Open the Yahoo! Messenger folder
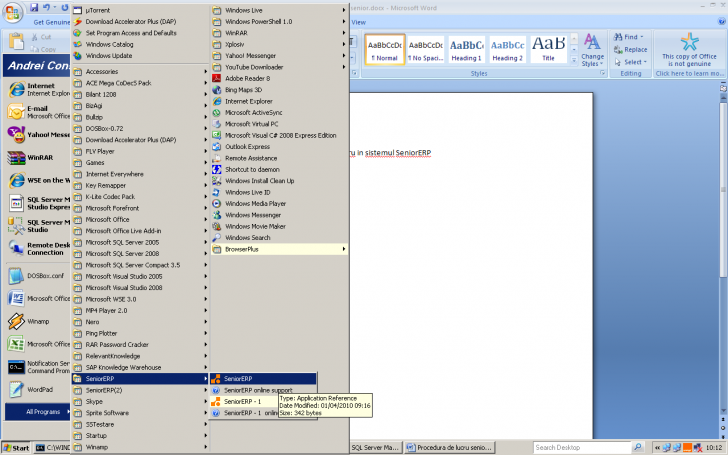Image resolution: width=728 pixels, height=455 pixels. (280, 56)
